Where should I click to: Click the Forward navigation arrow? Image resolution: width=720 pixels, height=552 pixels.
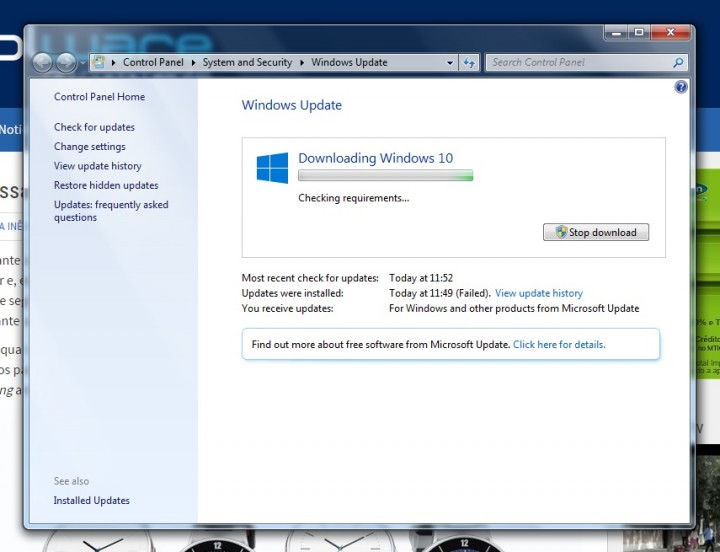pos(66,62)
